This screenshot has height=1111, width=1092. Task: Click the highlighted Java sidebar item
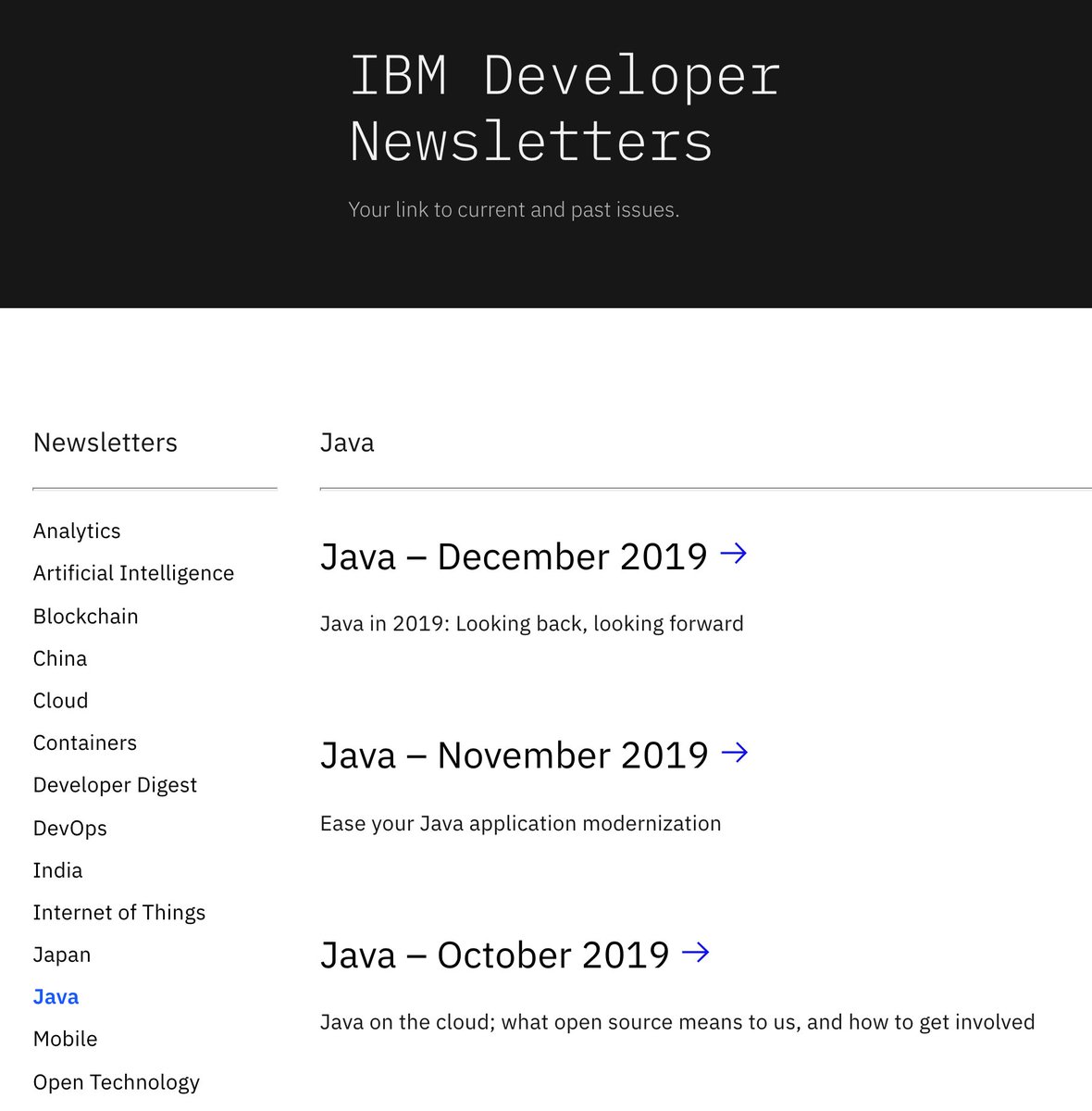56,997
